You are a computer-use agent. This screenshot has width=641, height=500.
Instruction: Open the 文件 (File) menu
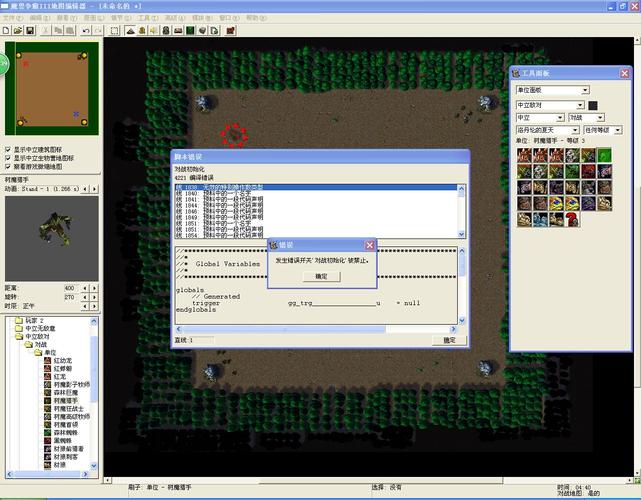13,18
